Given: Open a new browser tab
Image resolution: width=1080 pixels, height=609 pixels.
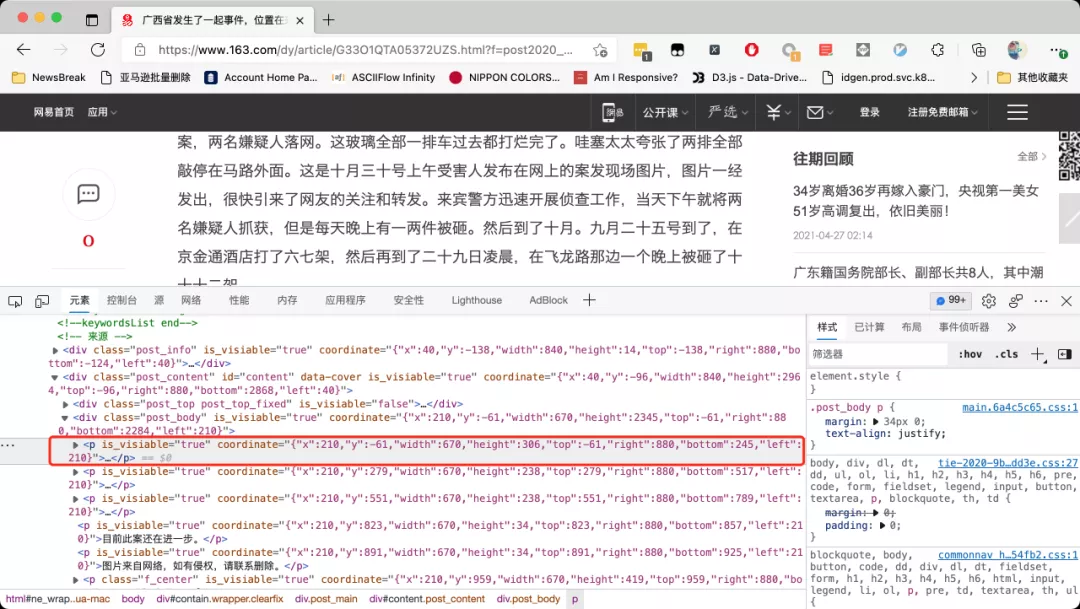Looking at the screenshot, I should [x=329, y=20].
